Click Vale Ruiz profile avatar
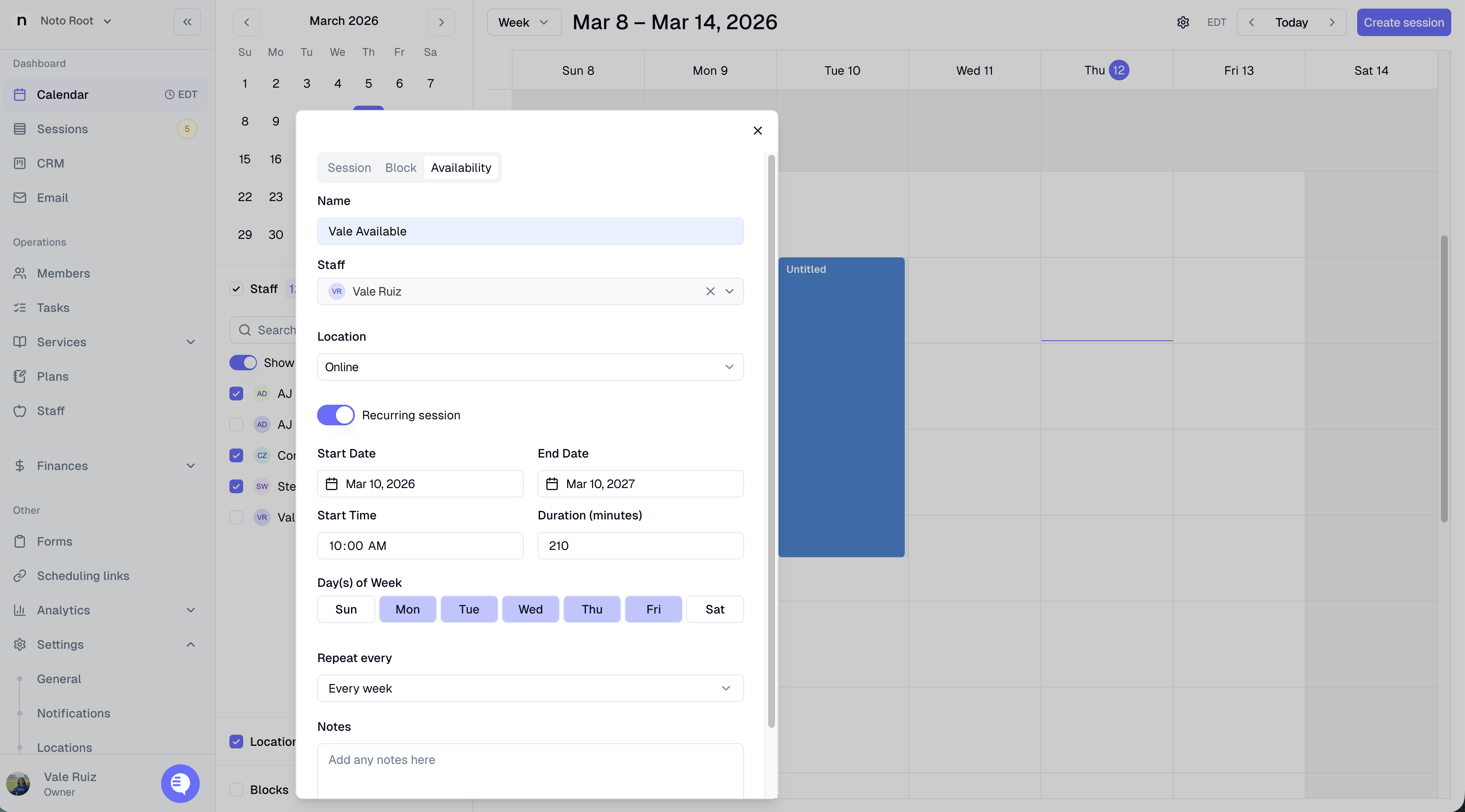 [x=18, y=784]
